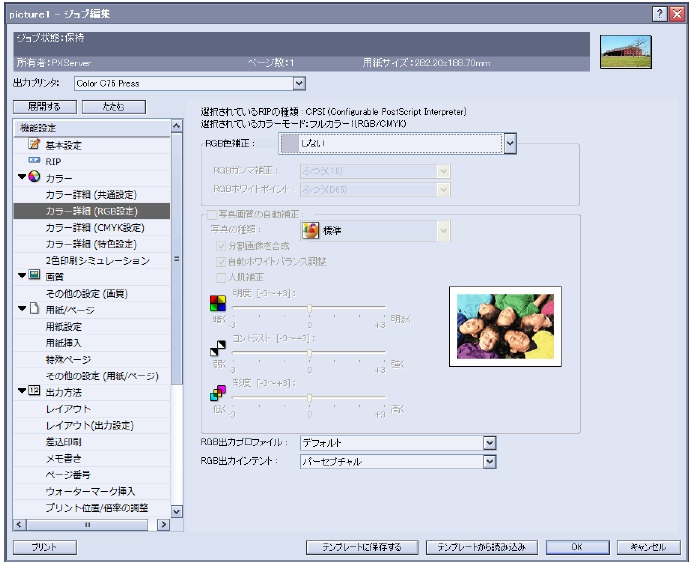This screenshot has width=692, height=565.
Task: Open the RGB出力インテント dropdown
Action: click(x=489, y=461)
